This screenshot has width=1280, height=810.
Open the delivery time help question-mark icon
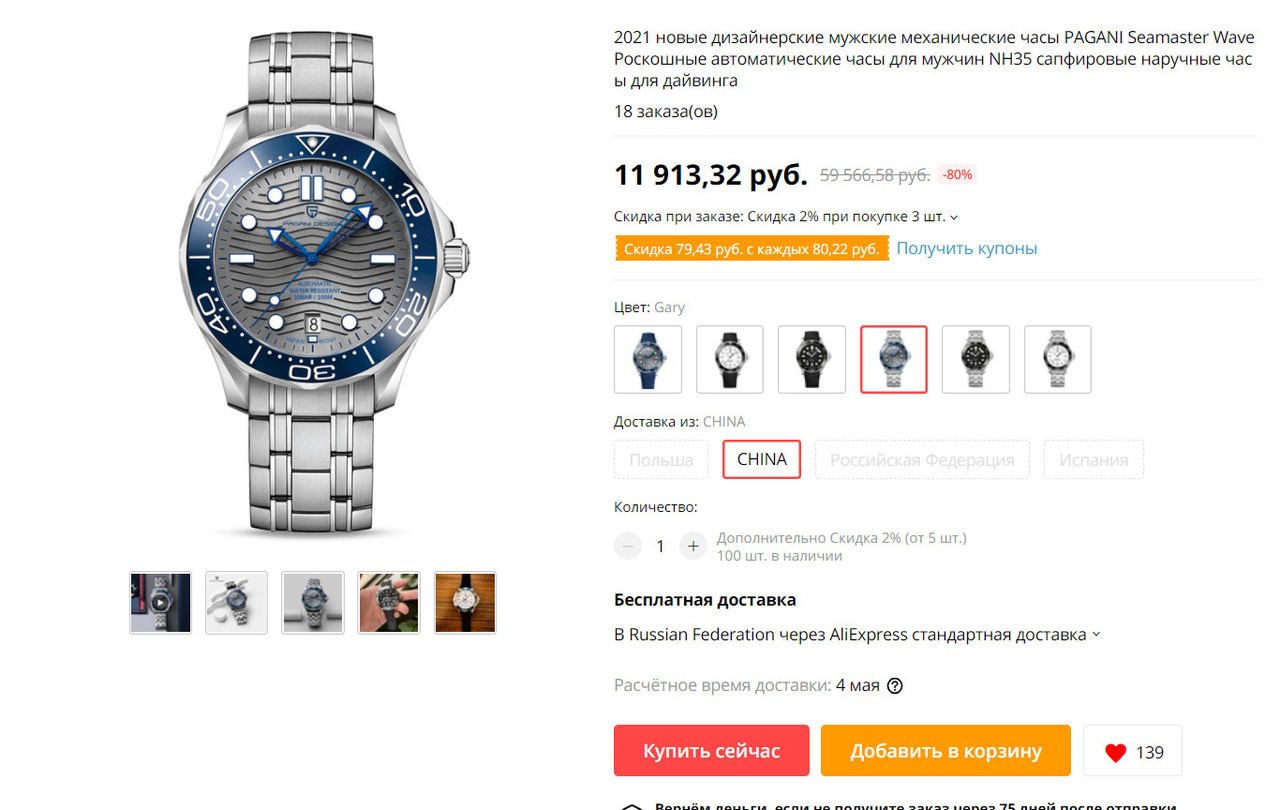click(895, 686)
